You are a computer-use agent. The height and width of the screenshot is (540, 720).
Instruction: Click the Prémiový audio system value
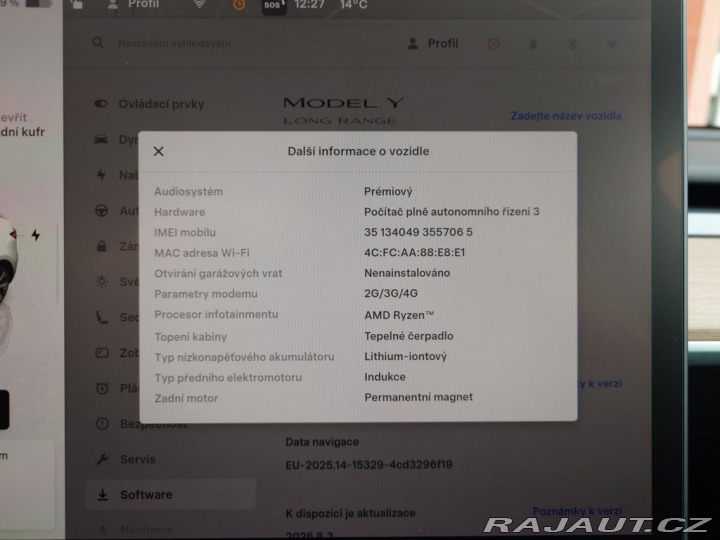pyautogui.click(x=388, y=191)
